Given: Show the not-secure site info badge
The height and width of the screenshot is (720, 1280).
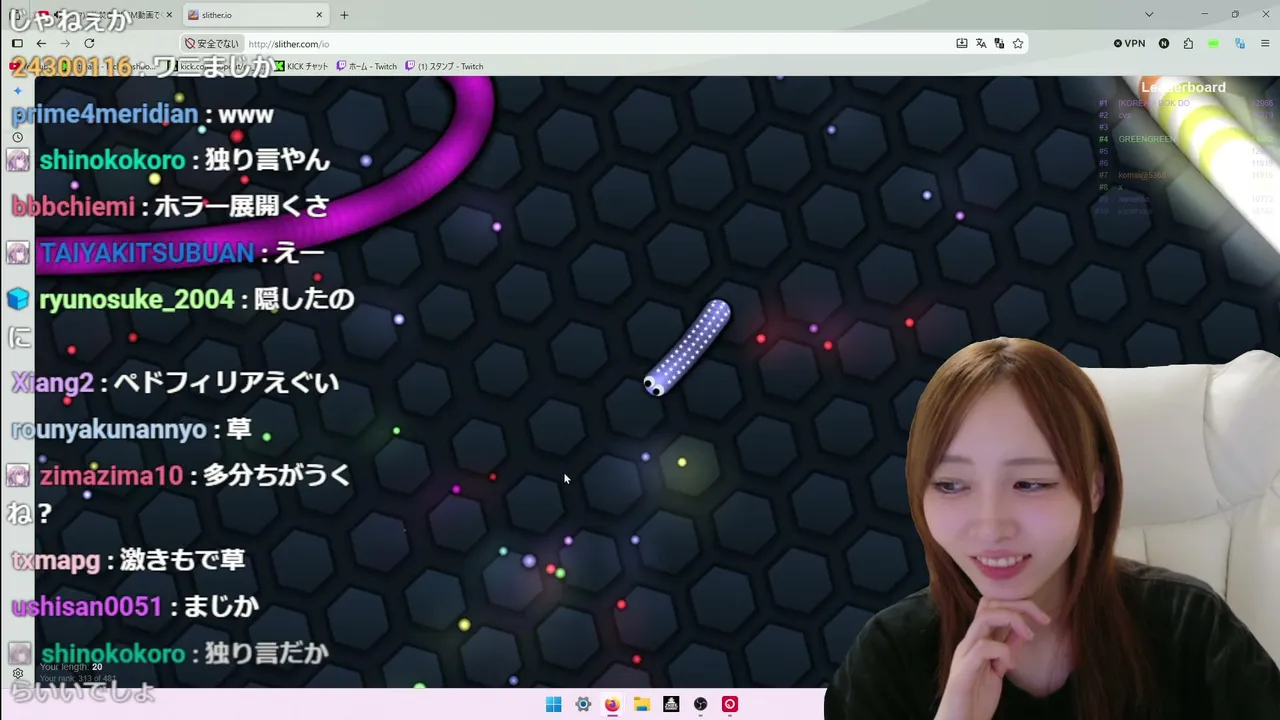Looking at the screenshot, I should (212, 44).
